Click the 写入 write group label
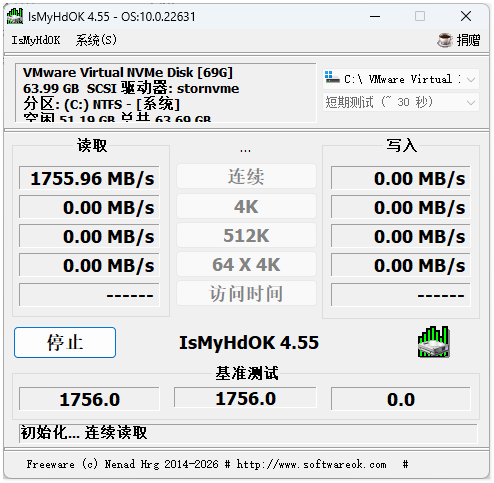This screenshot has height=483, width=494. [402, 145]
